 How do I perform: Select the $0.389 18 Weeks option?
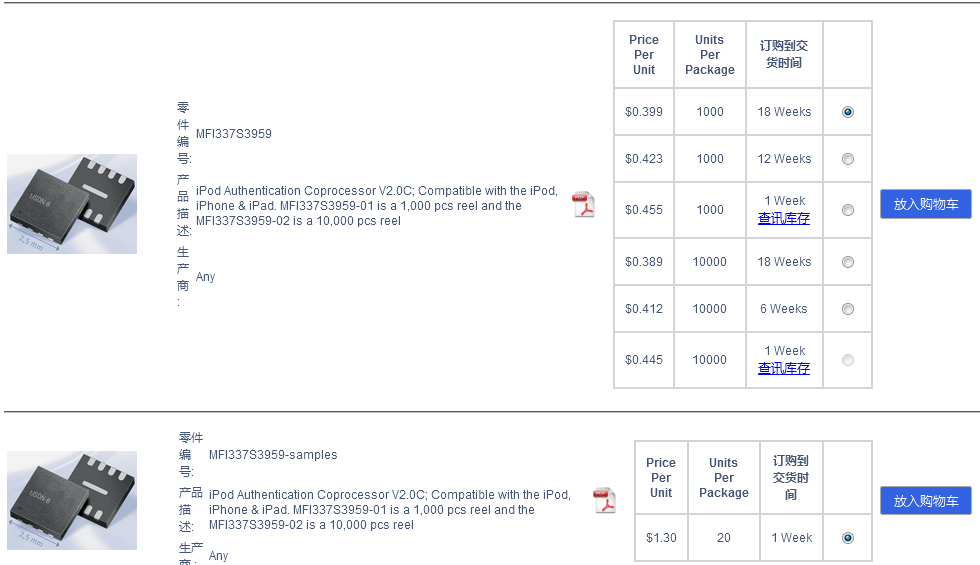pyautogui.click(x=848, y=262)
